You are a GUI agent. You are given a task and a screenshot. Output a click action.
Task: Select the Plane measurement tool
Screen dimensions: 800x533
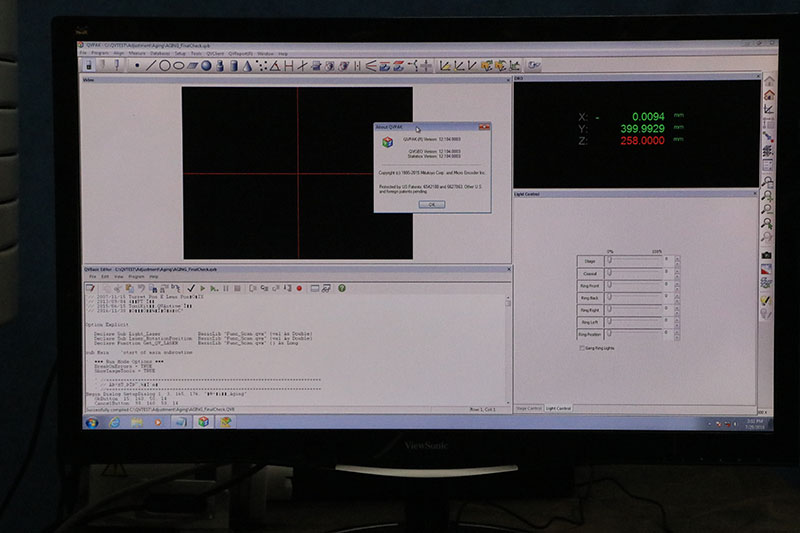tap(192, 66)
